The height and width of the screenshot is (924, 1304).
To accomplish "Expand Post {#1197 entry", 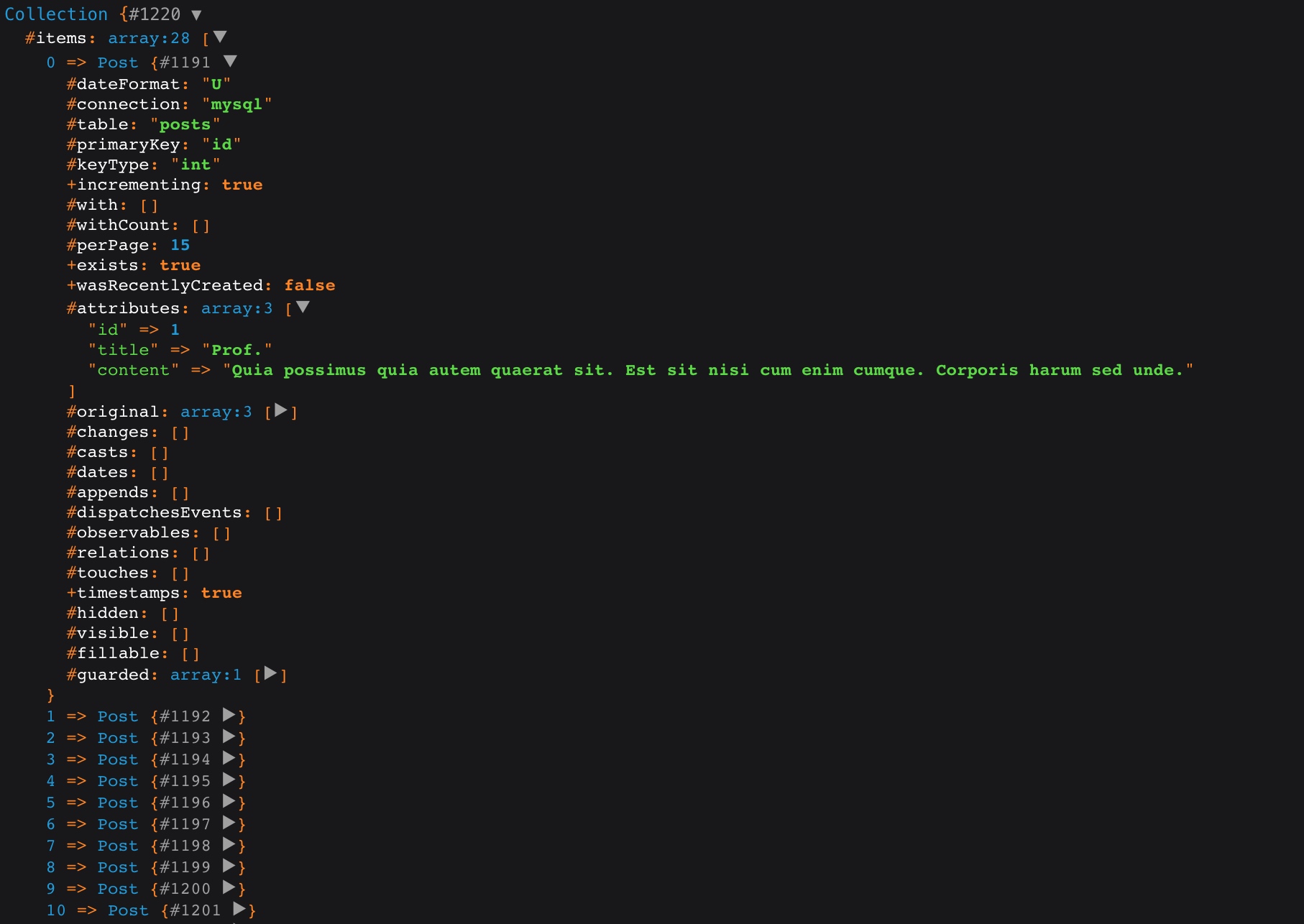I will click(x=229, y=823).
